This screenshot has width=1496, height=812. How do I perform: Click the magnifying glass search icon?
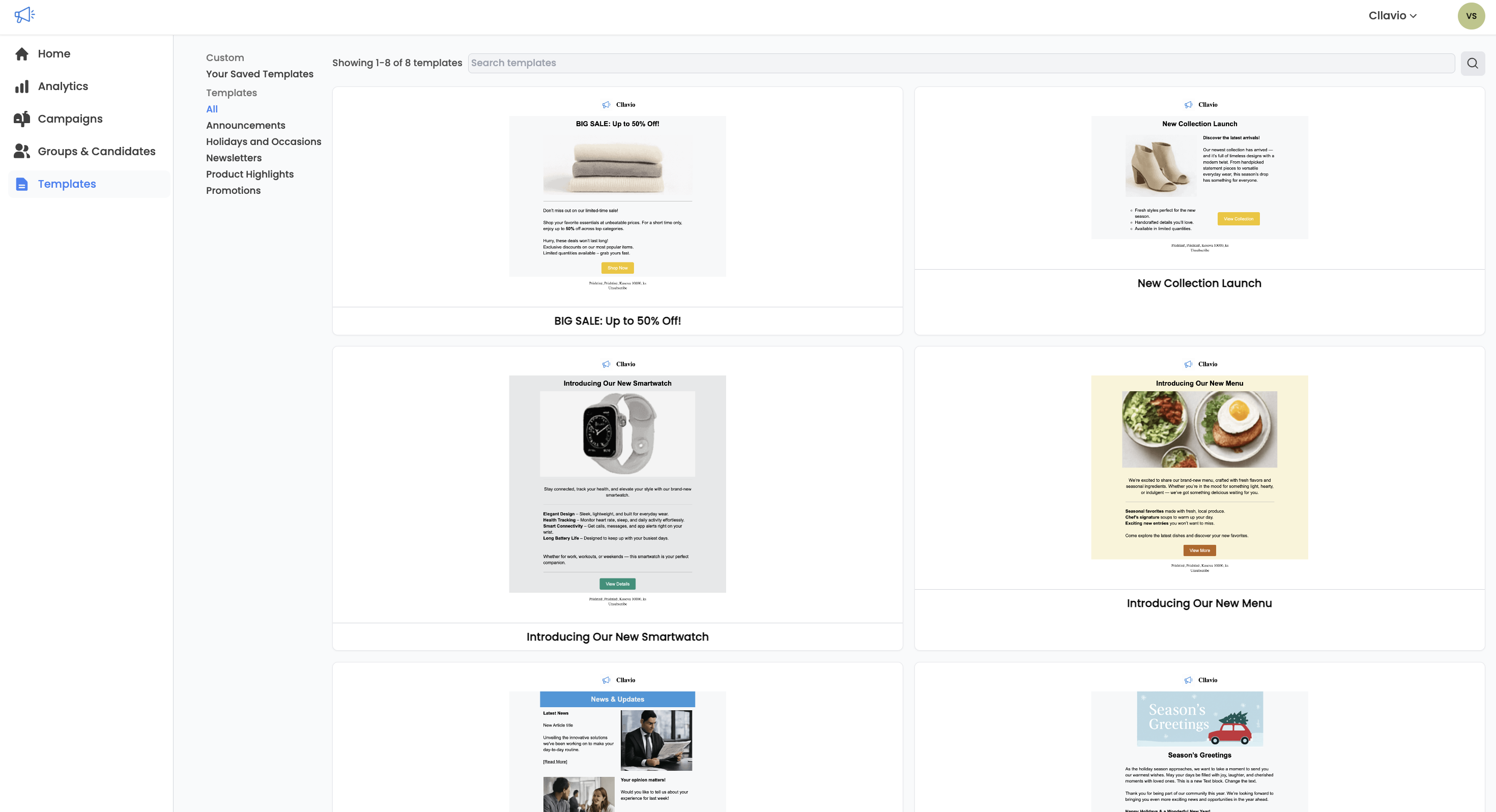[1473, 63]
